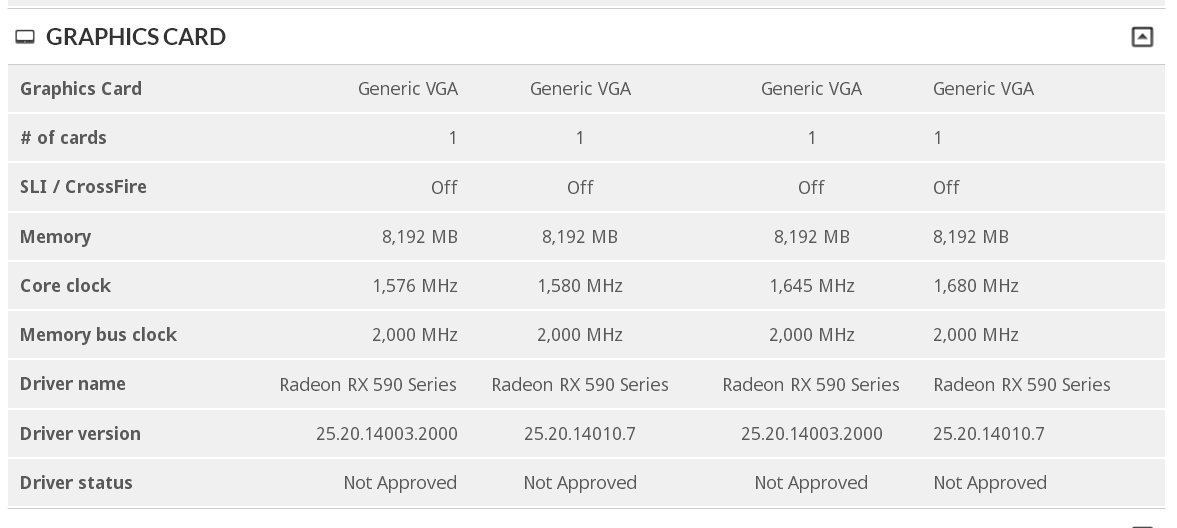
Task: Click the first column's Generic VGA entry
Action: tap(407, 89)
